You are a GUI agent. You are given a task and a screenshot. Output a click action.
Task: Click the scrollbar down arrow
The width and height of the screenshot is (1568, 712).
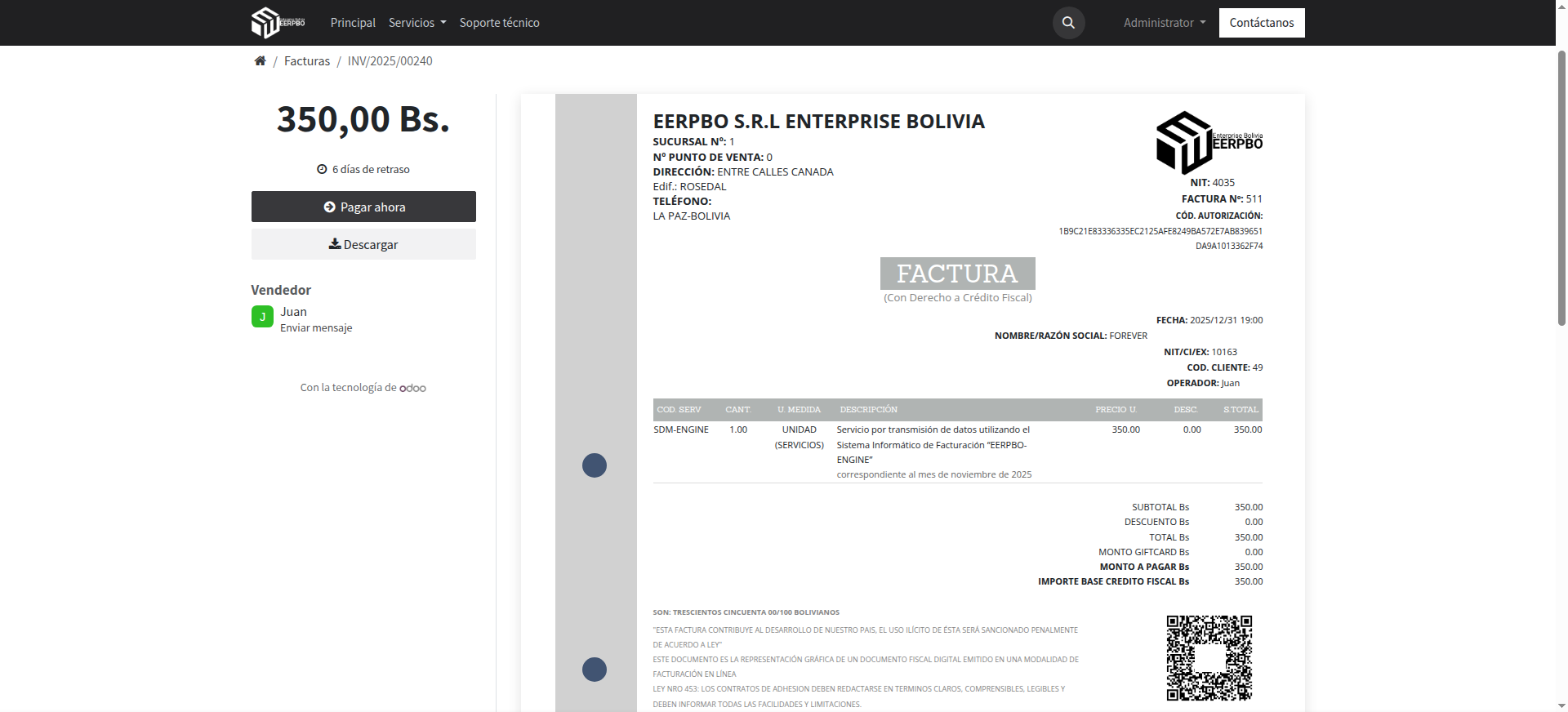[1561, 705]
